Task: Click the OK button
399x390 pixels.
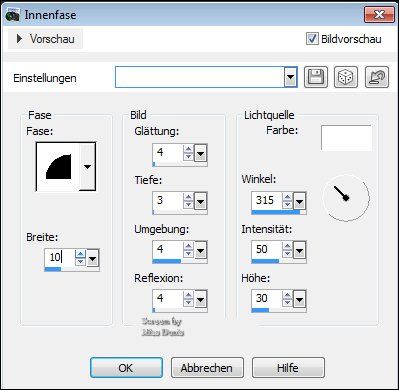Action: click(x=126, y=368)
